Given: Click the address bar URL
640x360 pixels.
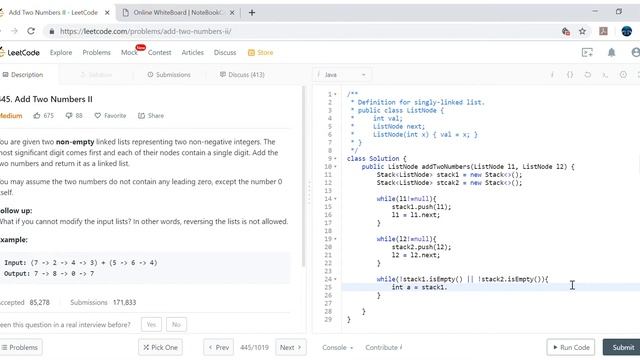Looking at the screenshot, I should pyautogui.click(x=146, y=31).
